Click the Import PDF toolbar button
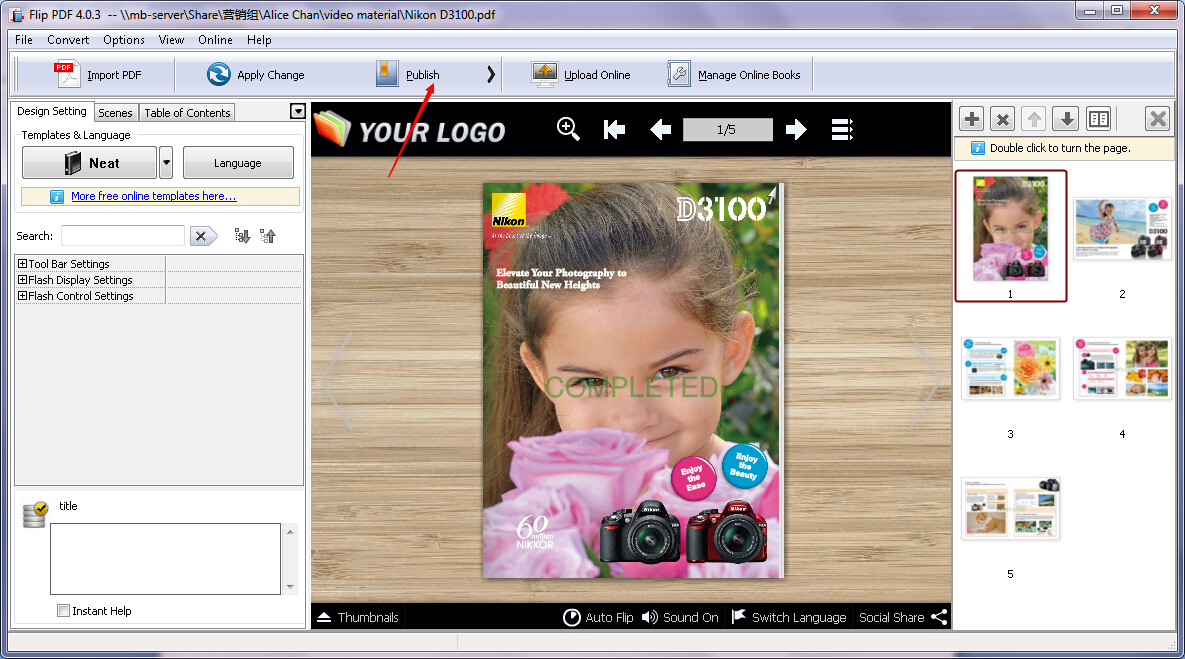 98,75
